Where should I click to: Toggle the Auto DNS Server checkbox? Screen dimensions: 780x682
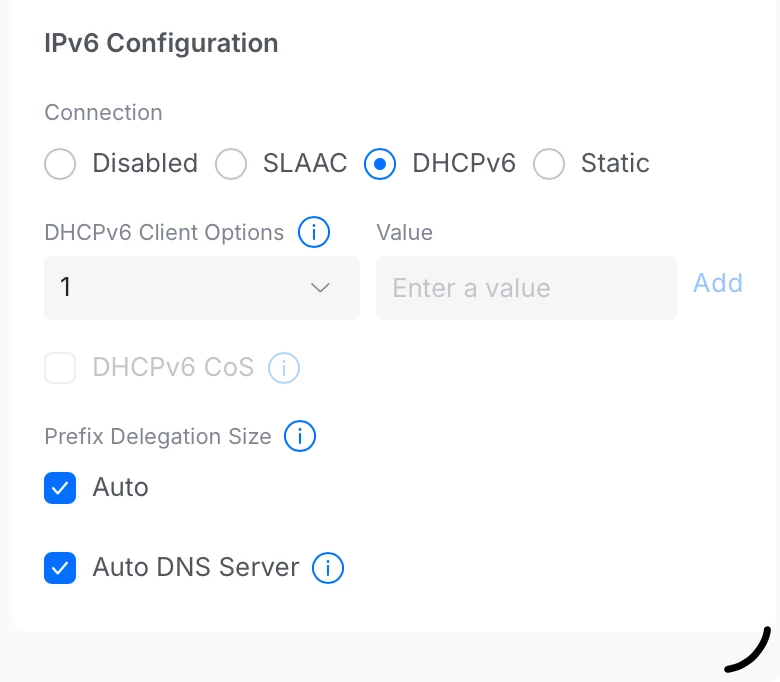point(61,568)
